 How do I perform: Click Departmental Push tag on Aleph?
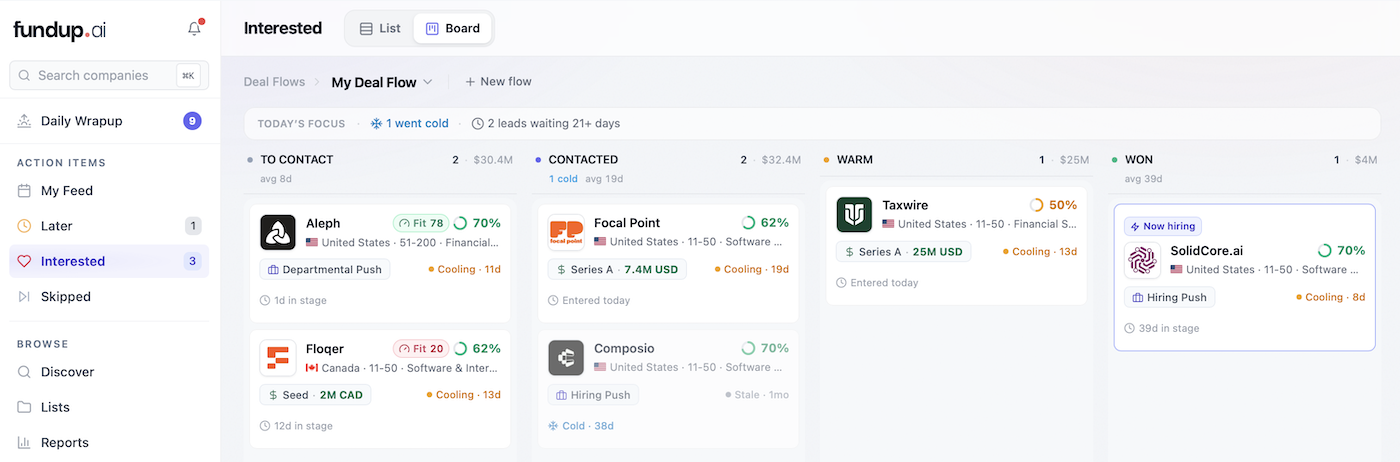325,269
